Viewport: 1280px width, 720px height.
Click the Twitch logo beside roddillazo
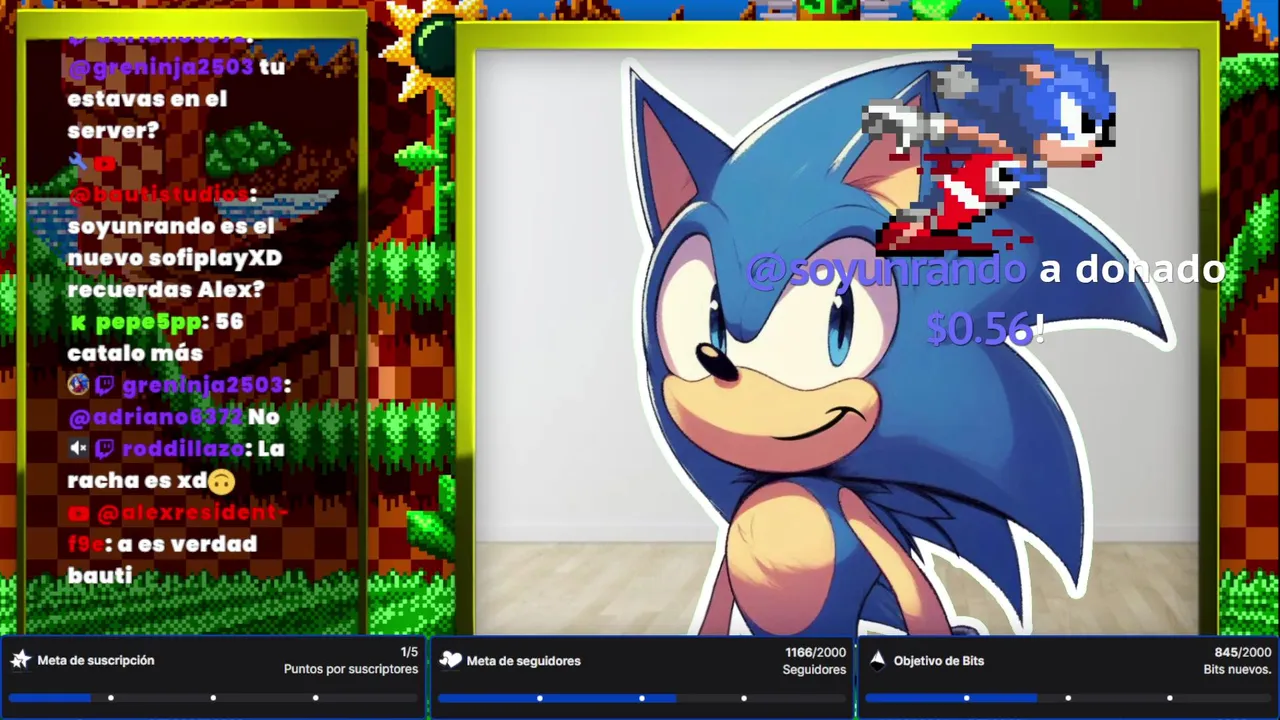pyautogui.click(x=105, y=449)
